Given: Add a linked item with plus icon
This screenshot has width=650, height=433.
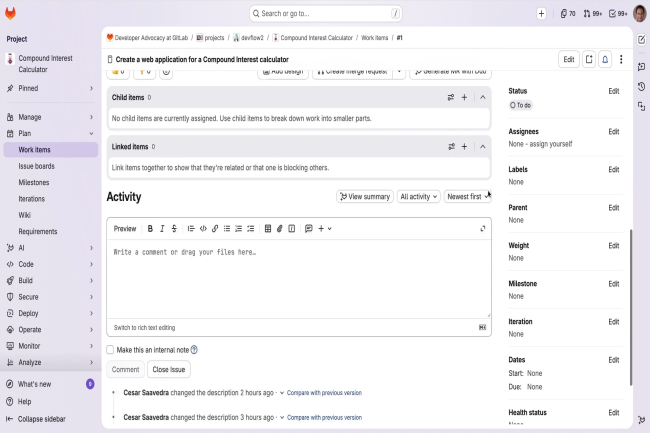Looking at the screenshot, I should pos(464,147).
